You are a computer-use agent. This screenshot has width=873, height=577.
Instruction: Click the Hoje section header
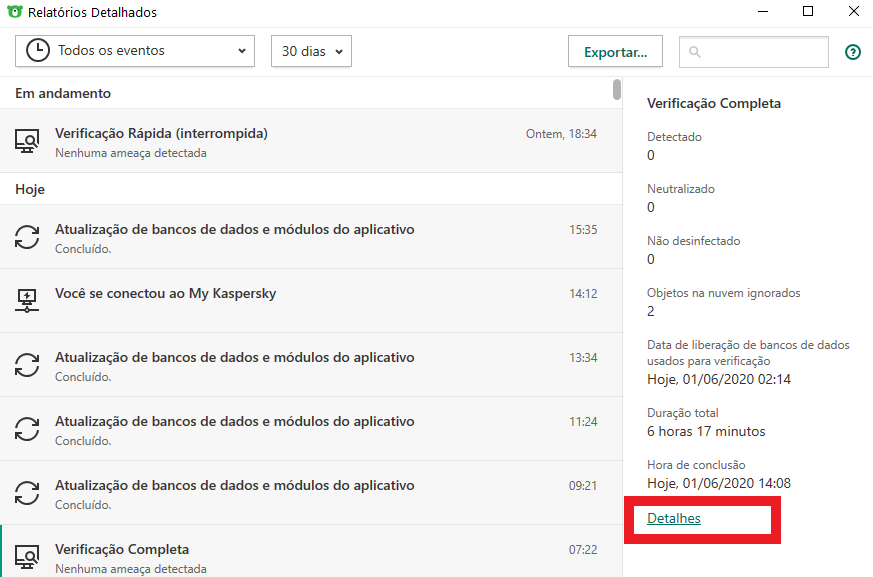click(30, 189)
